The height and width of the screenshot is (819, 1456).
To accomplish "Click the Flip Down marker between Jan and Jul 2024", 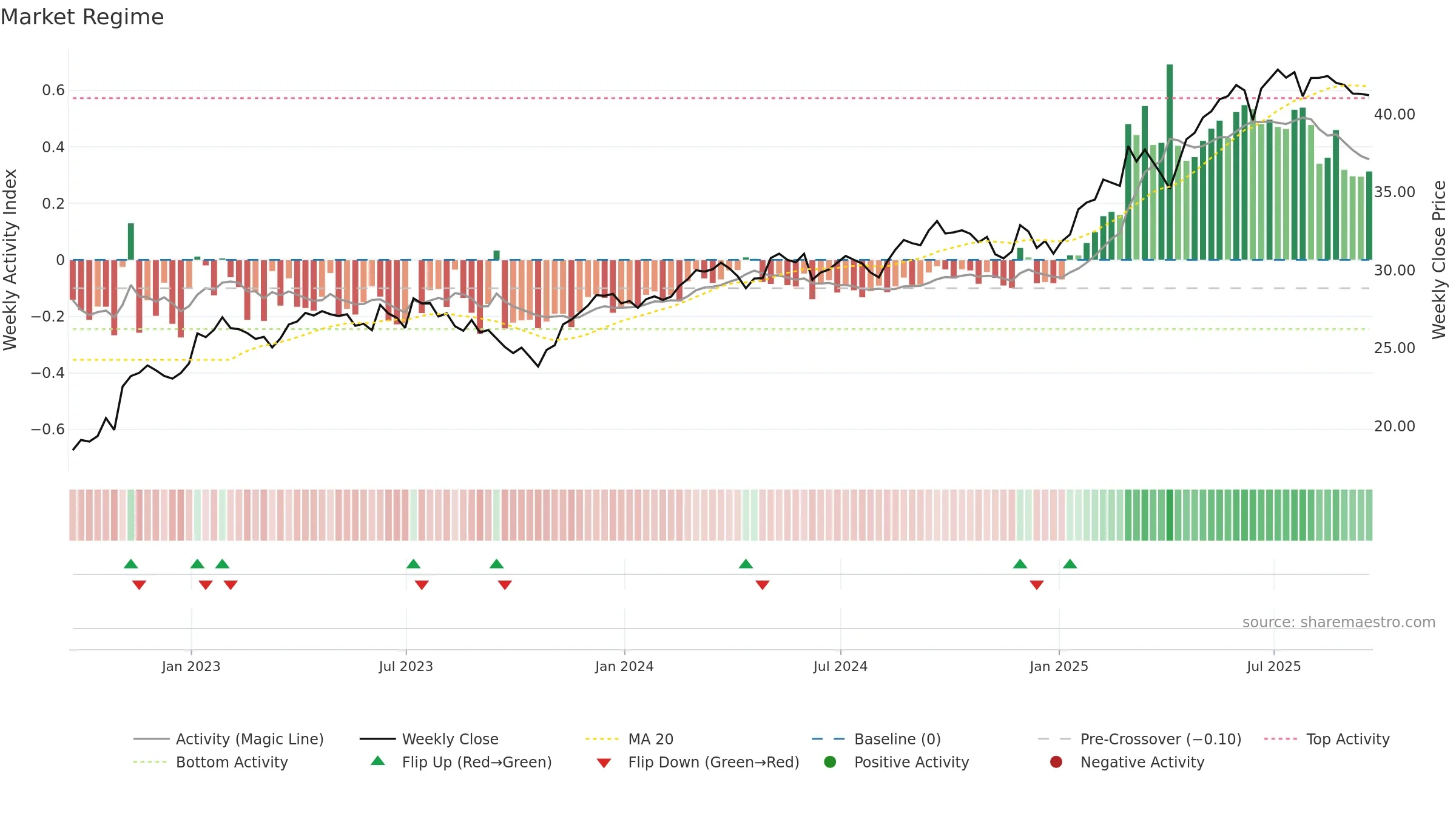I will tap(763, 585).
